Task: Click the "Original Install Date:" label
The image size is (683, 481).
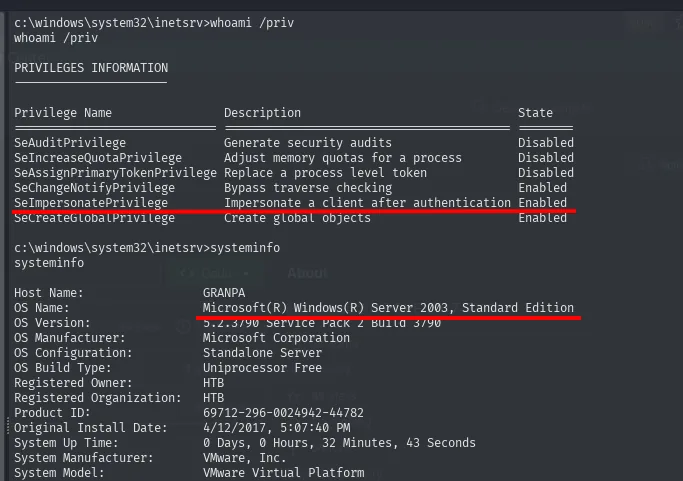Action: tap(91, 428)
